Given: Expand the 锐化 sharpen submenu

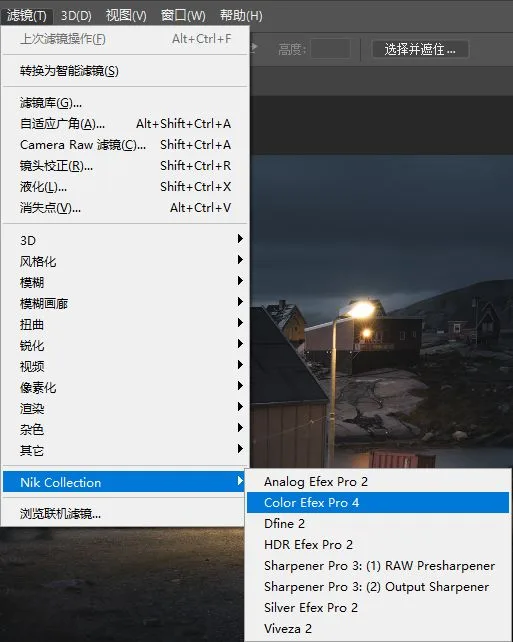Looking at the screenshot, I should pos(125,345).
